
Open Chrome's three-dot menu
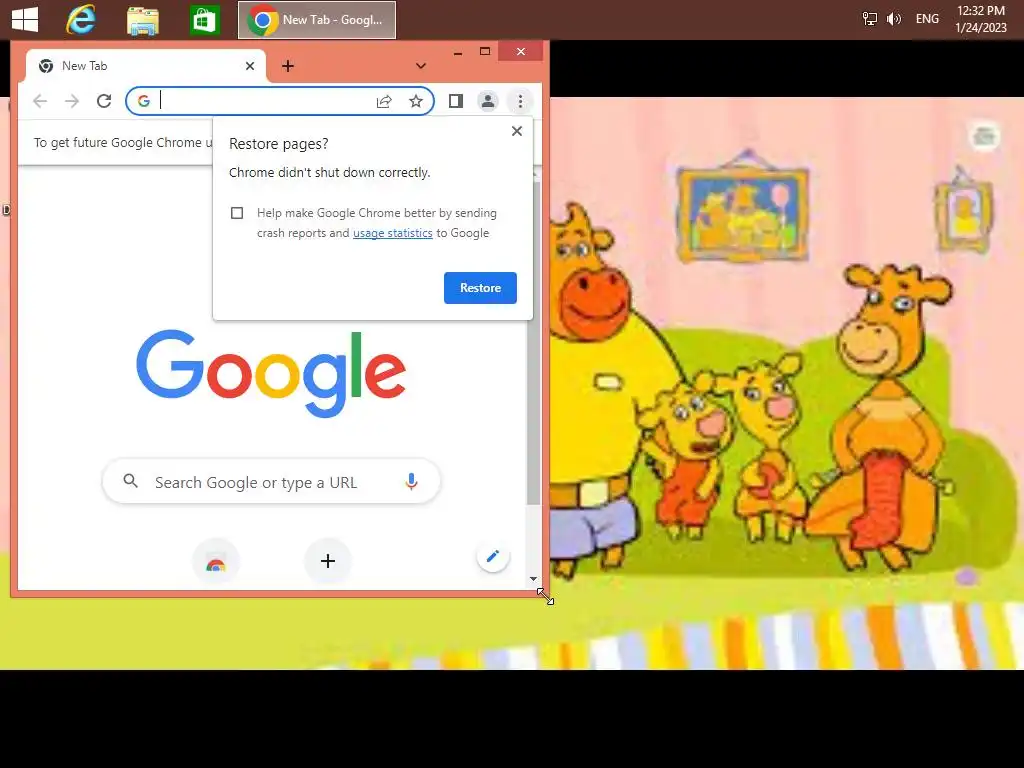pyautogui.click(x=520, y=101)
